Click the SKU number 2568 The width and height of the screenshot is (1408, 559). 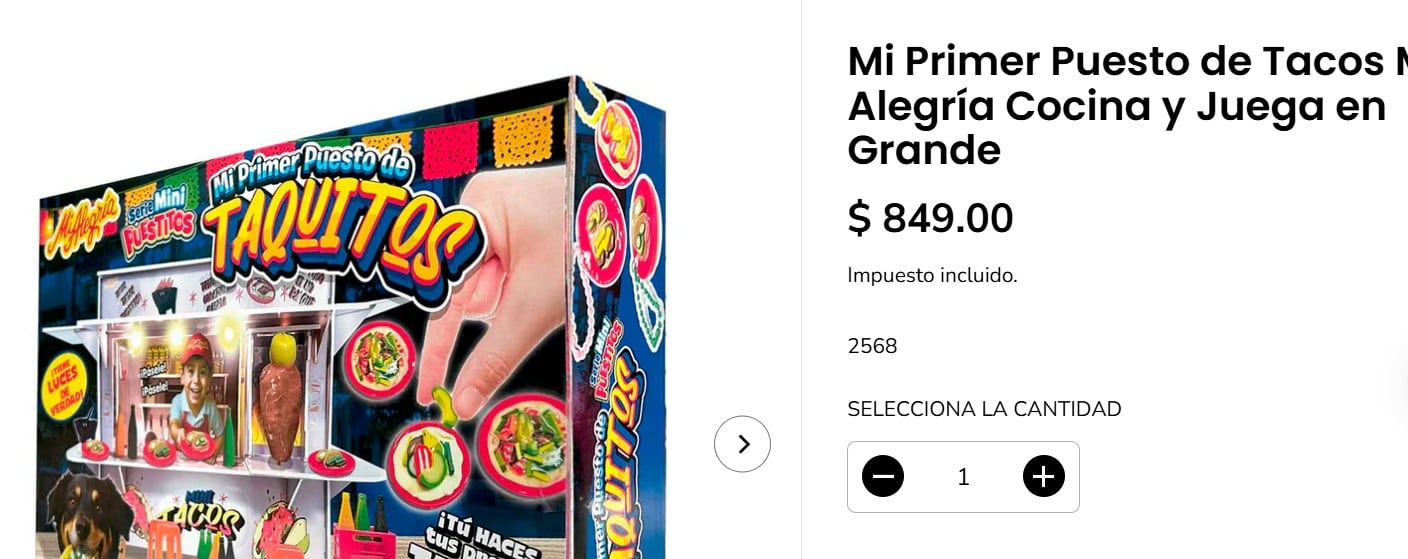pos(872,346)
